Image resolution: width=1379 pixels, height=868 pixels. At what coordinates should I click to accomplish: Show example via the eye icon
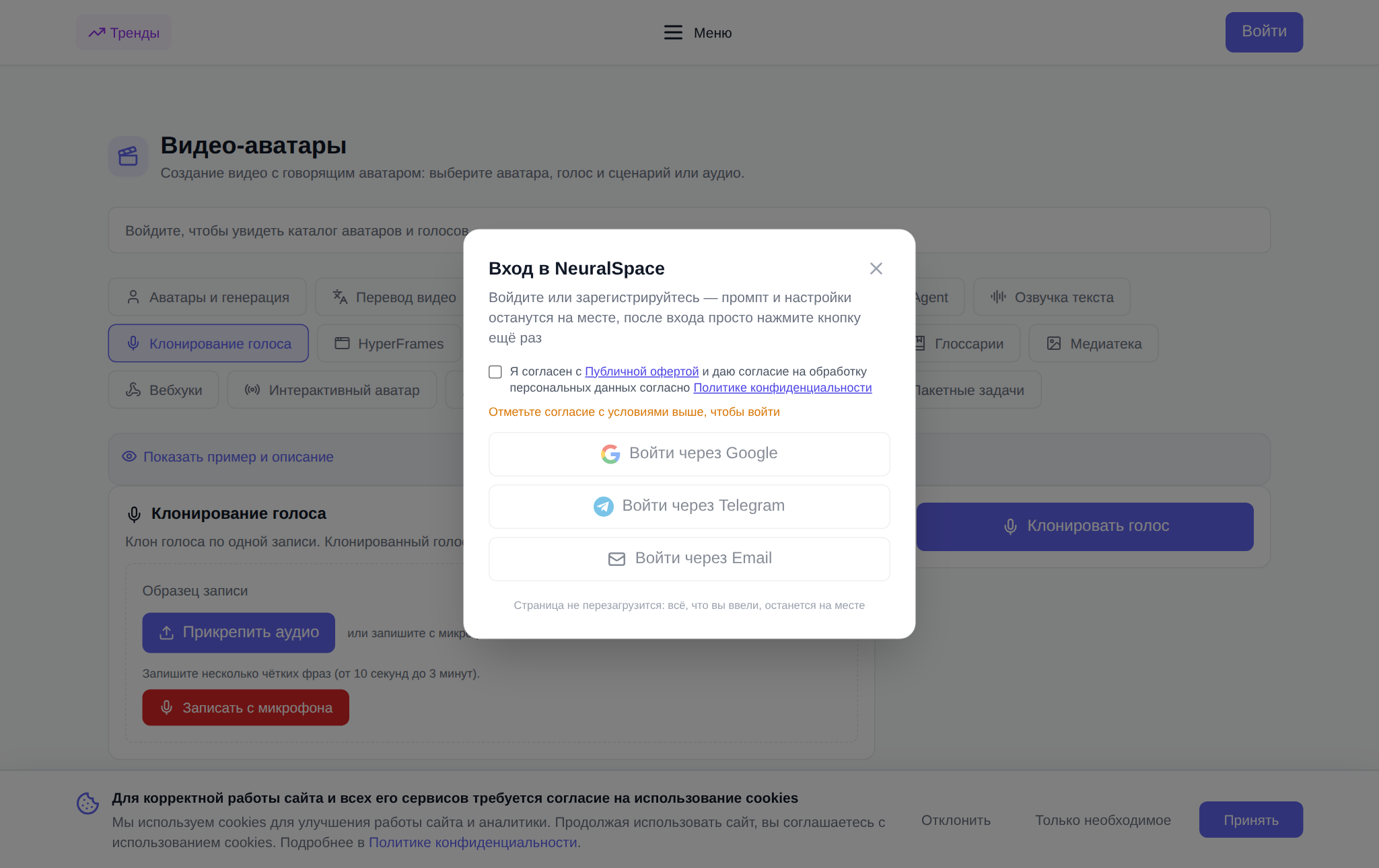coord(129,456)
